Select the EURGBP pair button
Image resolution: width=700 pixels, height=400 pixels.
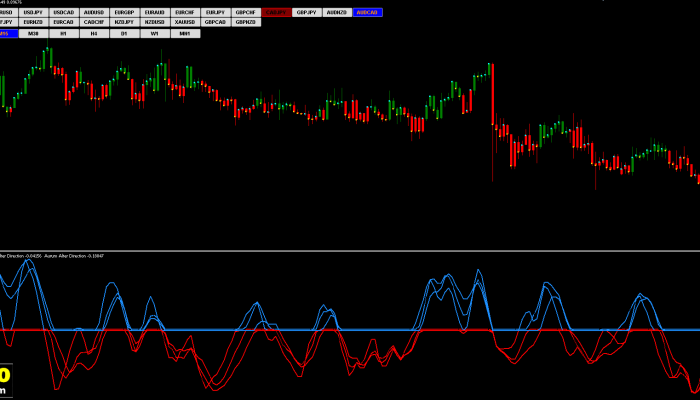(x=124, y=12)
